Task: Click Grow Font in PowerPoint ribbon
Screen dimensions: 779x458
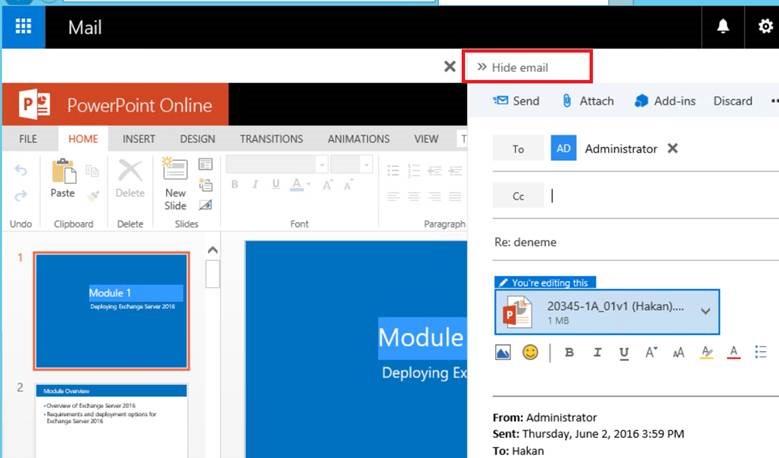Action: [x=327, y=185]
